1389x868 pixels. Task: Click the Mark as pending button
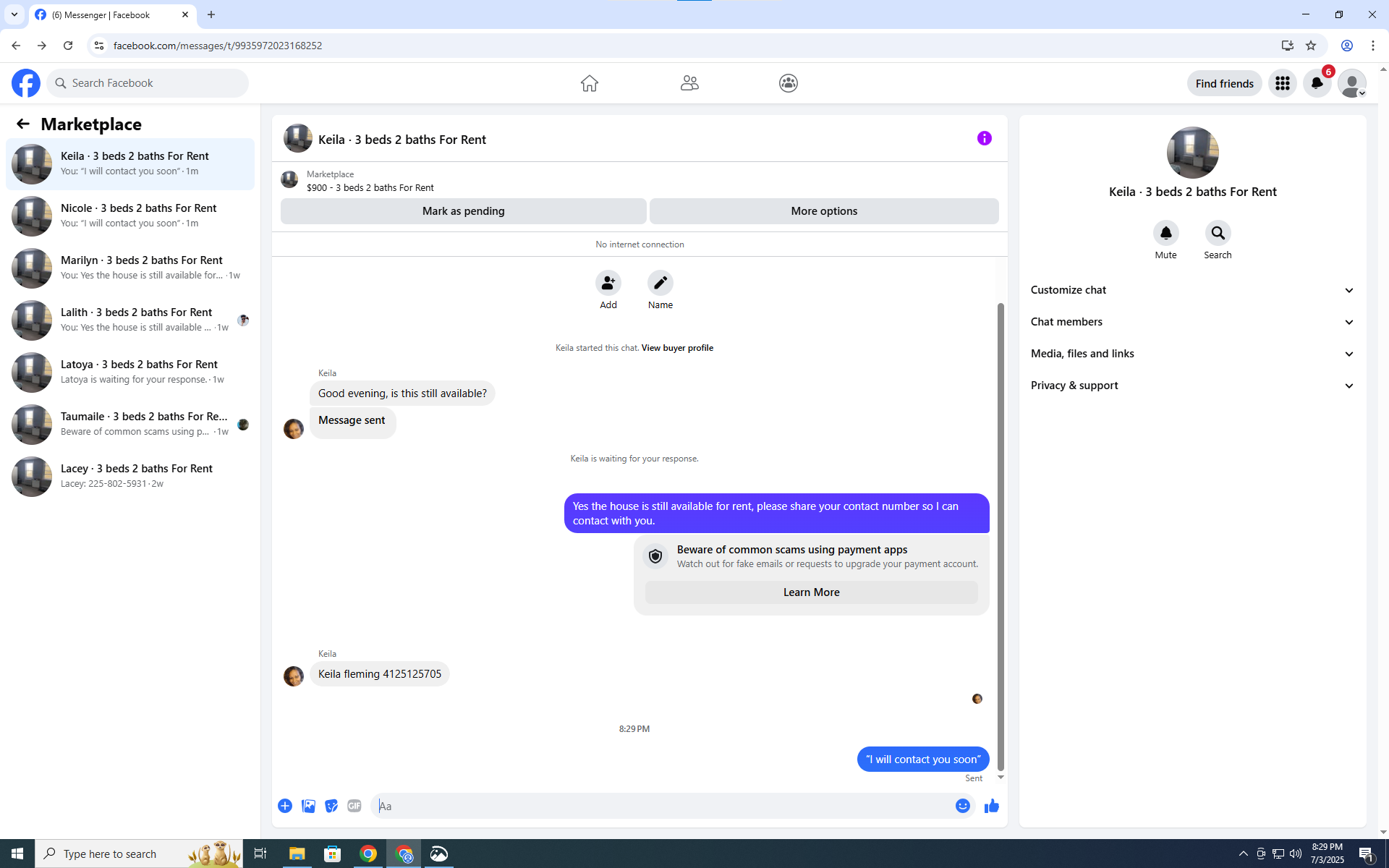tap(463, 211)
